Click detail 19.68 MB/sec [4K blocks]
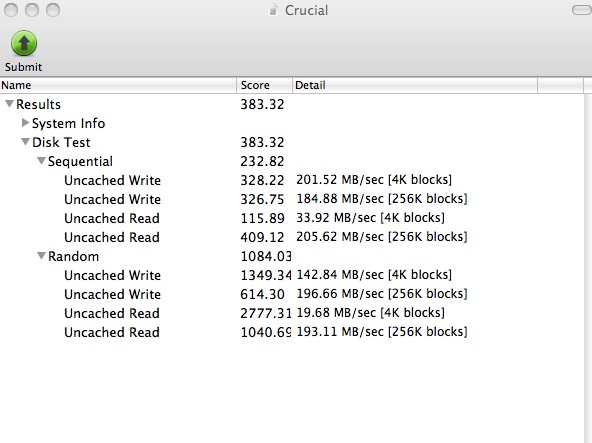 coord(370,313)
